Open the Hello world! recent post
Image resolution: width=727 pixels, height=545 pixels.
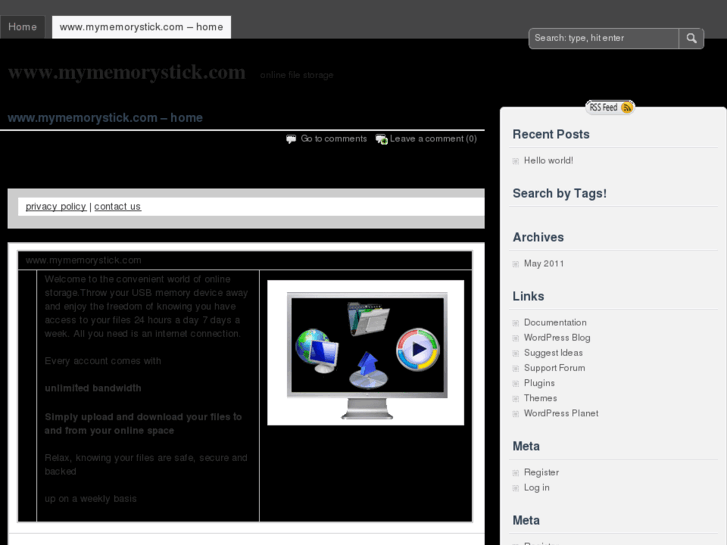[548, 160]
